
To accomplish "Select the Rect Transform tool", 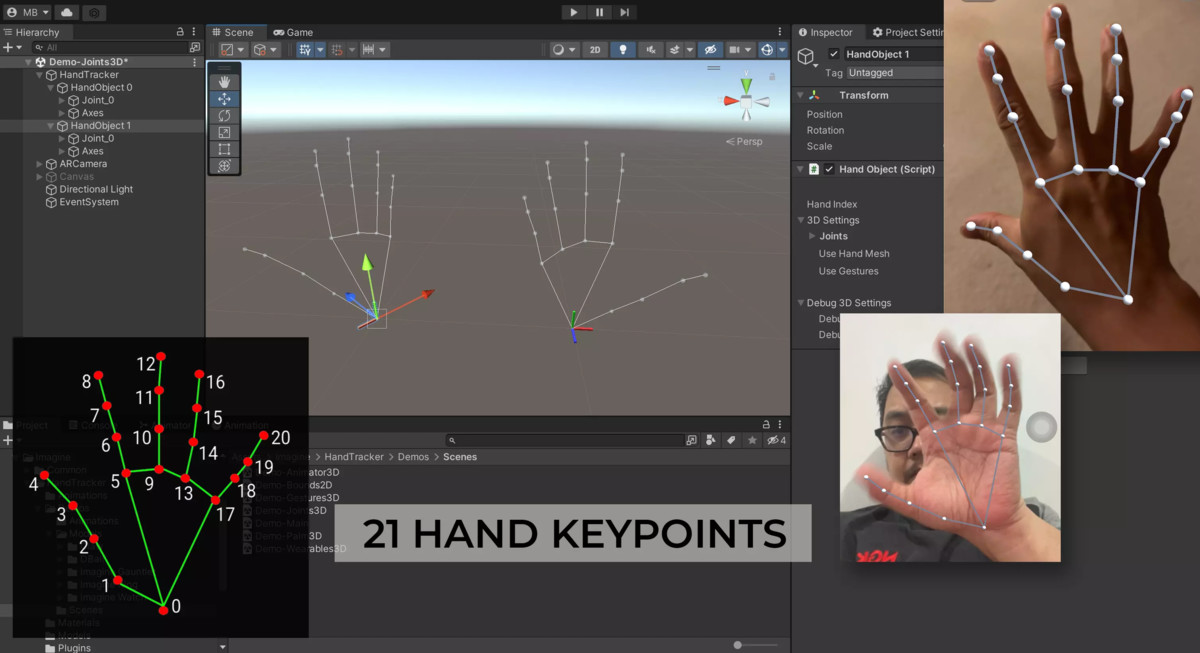I will coord(225,149).
